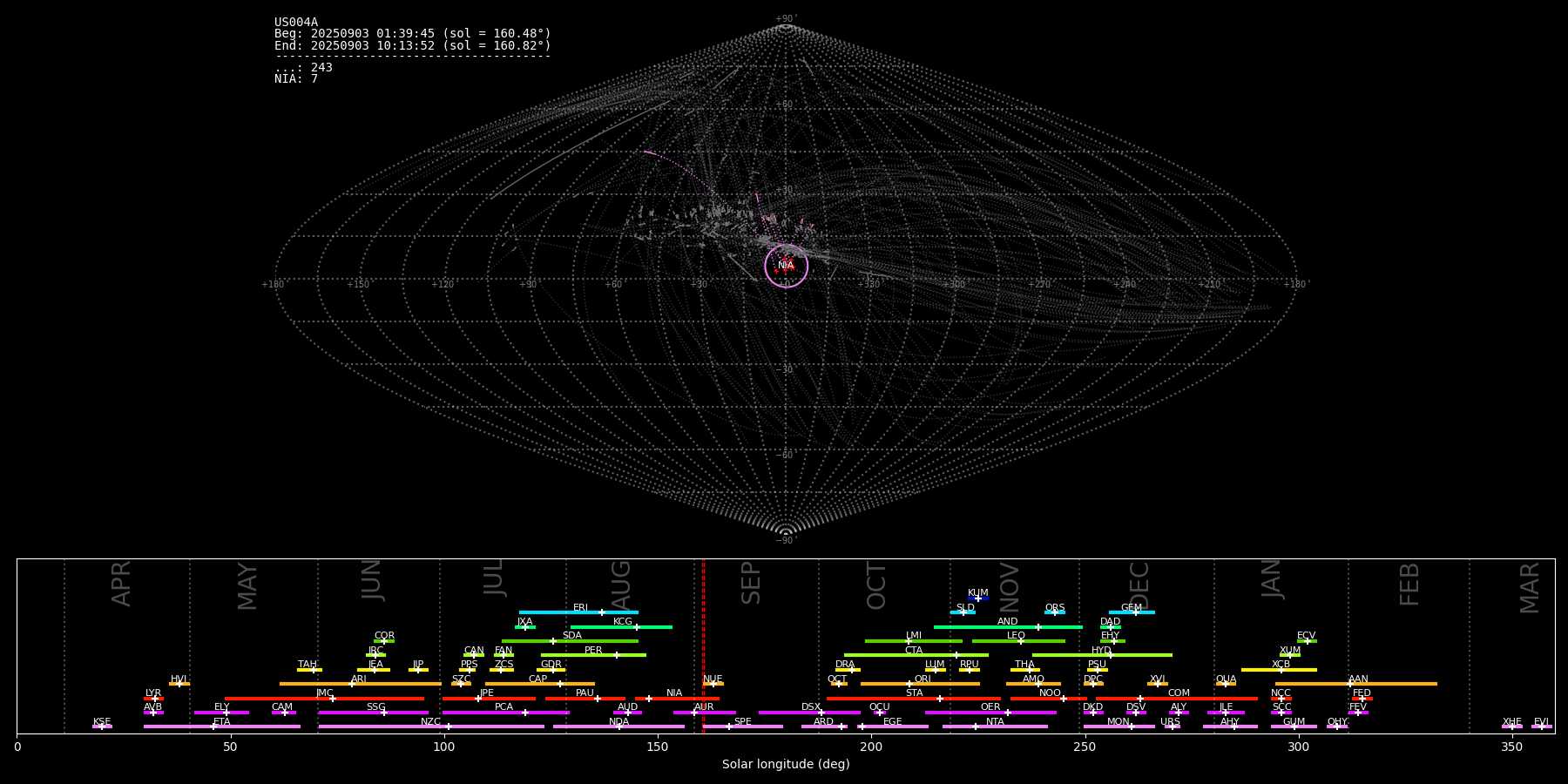Pick the ECV shower label
Image resolution: width=1568 pixels, height=784 pixels.
(1307, 636)
